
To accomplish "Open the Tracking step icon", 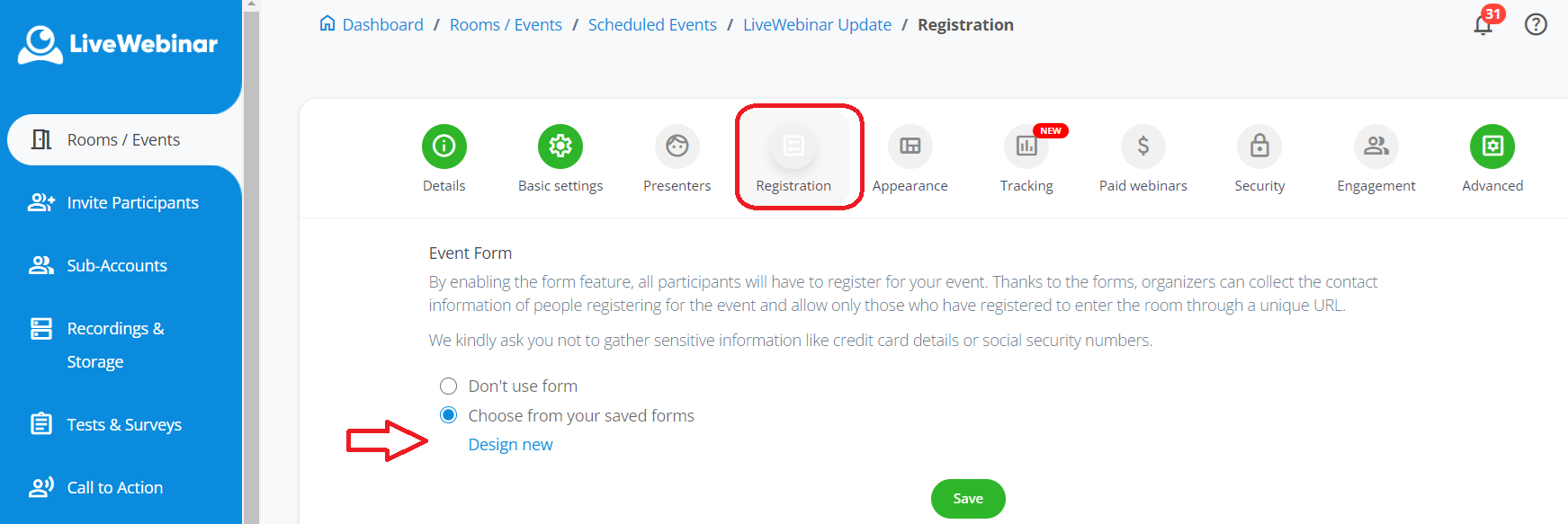I will [1026, 146].
